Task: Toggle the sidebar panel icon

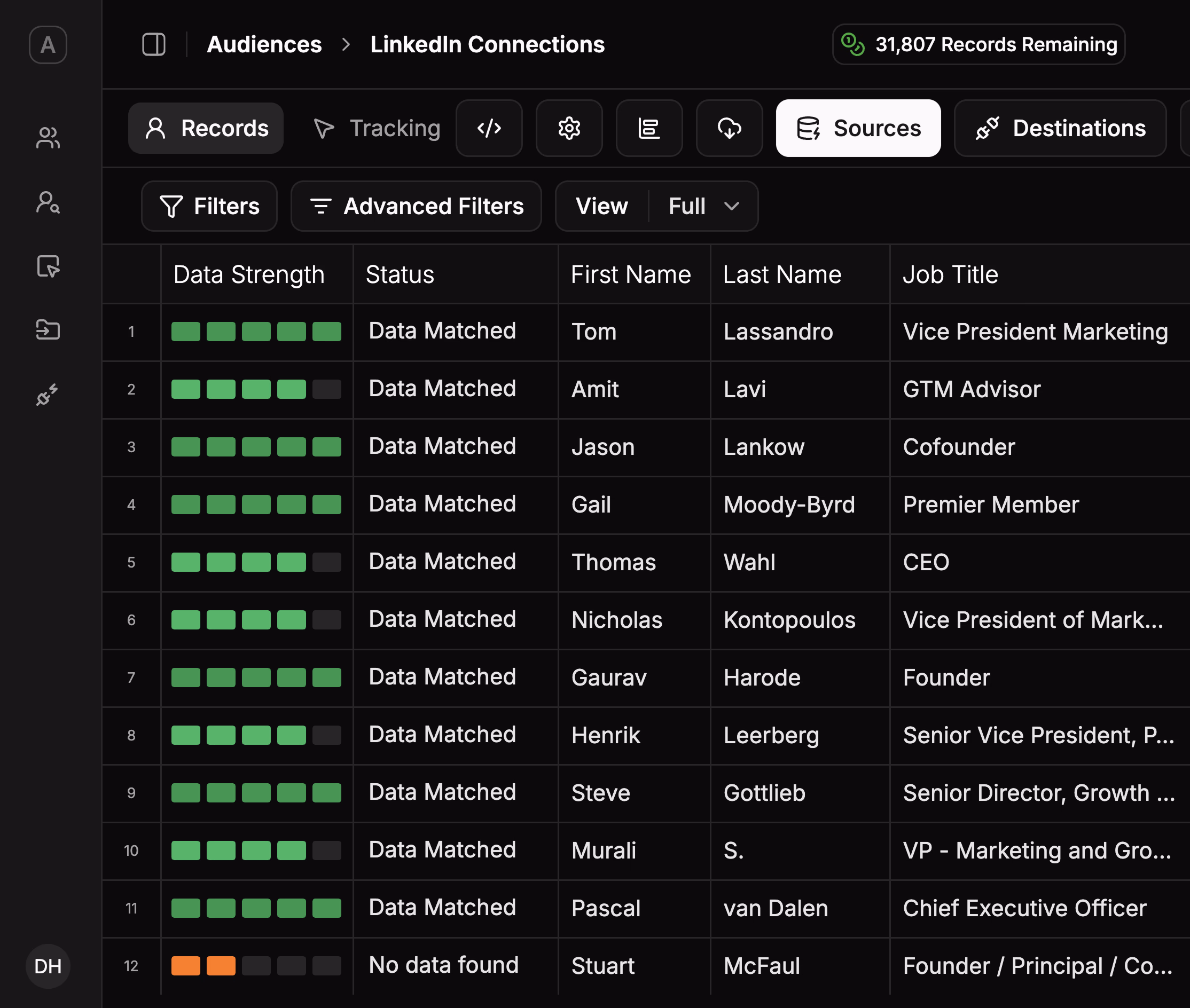Action: (154, 44)
